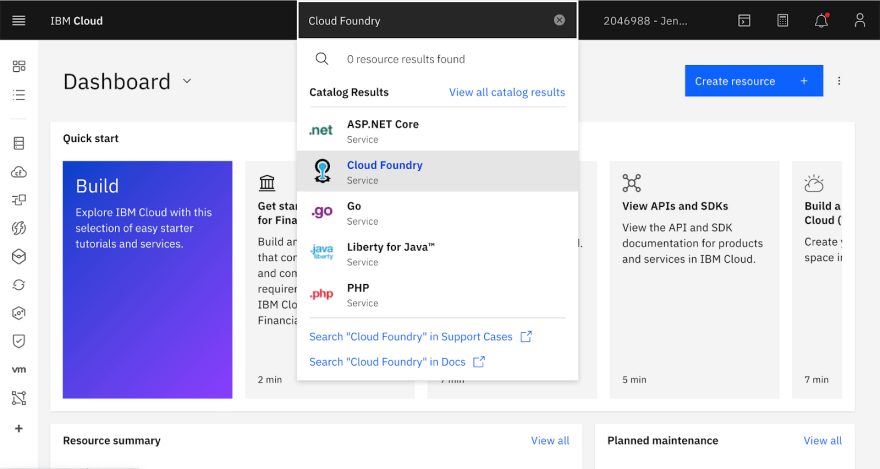
Task: Open account switcher 2046988 - Jen...
Action: coord(645,21)
